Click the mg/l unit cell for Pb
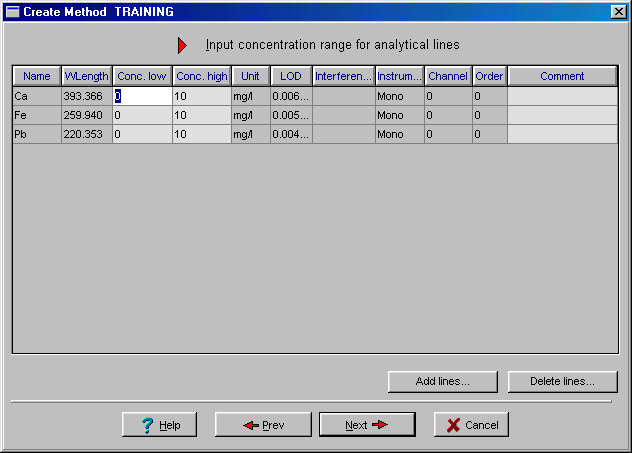Viewport: 632px width, 453px height. (x=251, y=134)
